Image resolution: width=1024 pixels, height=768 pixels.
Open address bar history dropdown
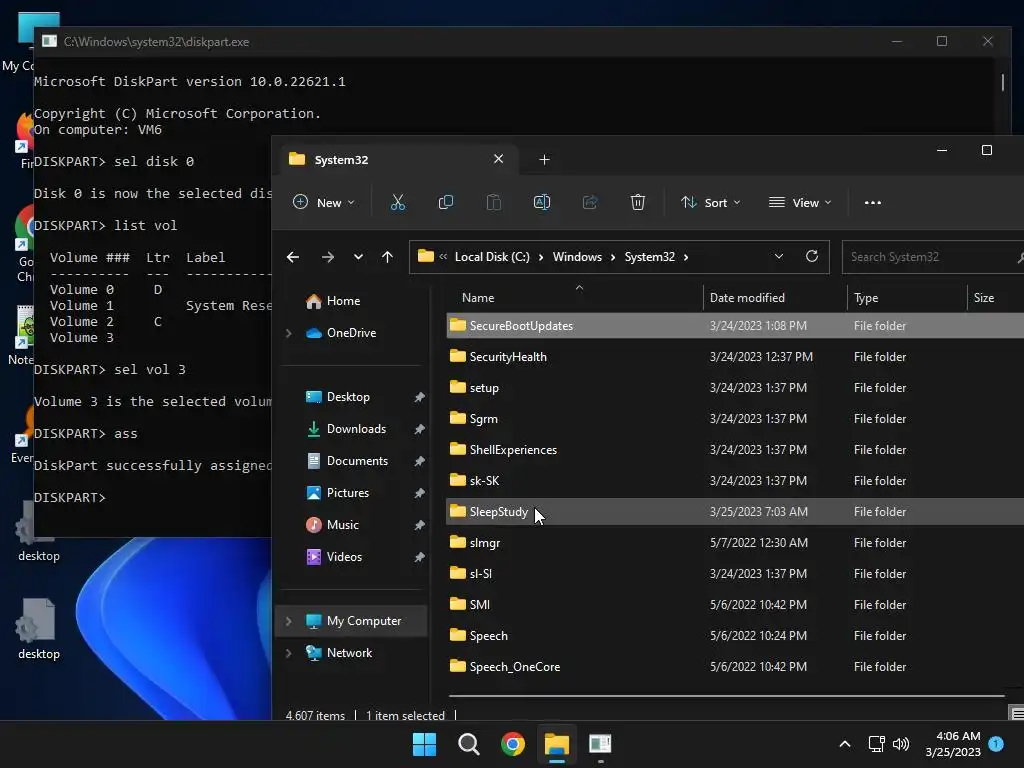tap(778, 257)
